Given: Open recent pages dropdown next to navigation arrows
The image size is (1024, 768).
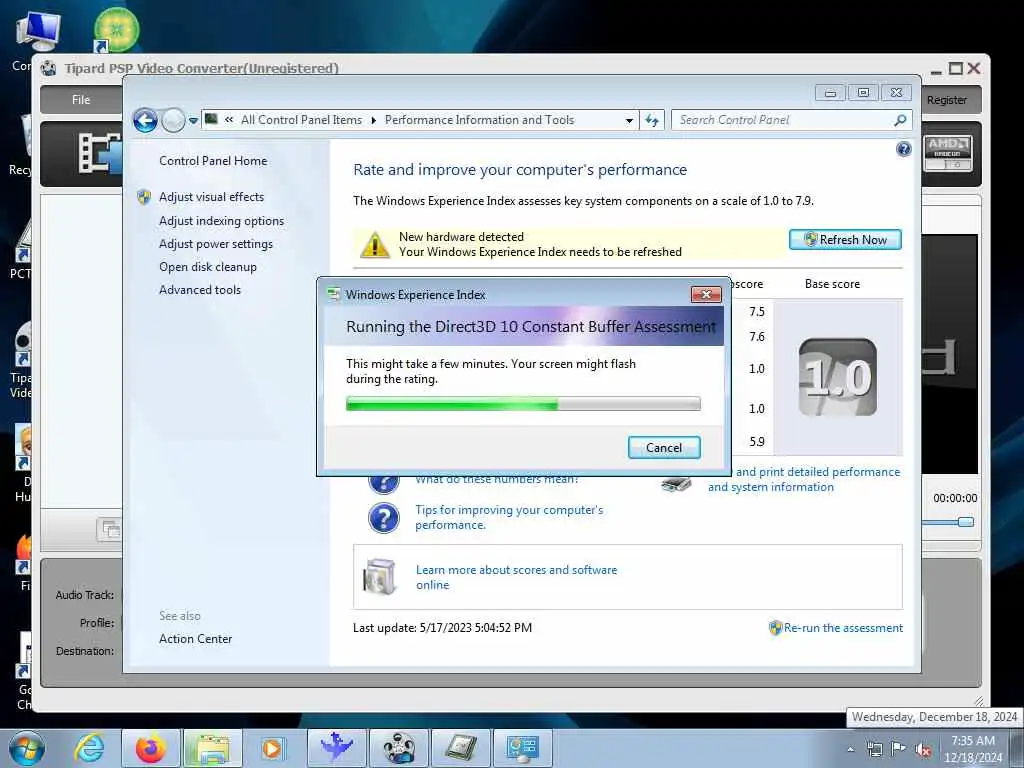Looking at the screenshot, I should 193,121.
